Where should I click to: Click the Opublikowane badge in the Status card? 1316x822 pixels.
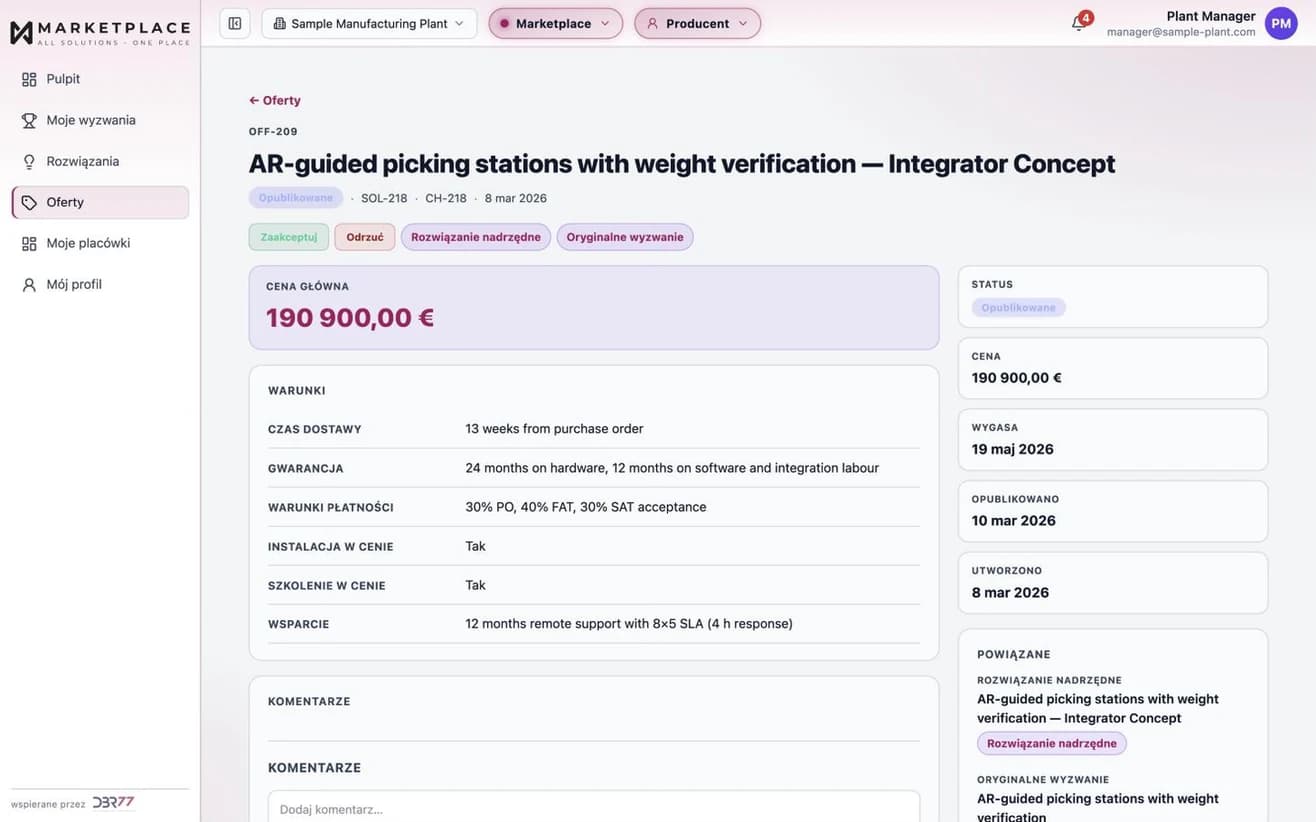(1019, 308)
